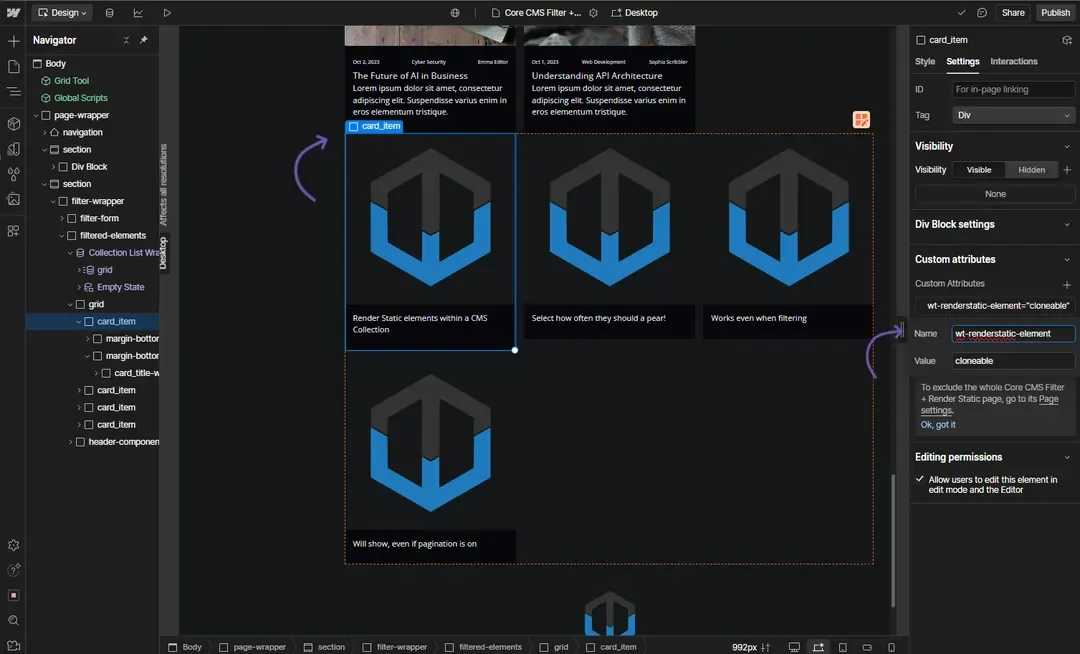Open the Insights chart icon
The height and width of the screenshot is (654, 1080).
pos(138,12)
